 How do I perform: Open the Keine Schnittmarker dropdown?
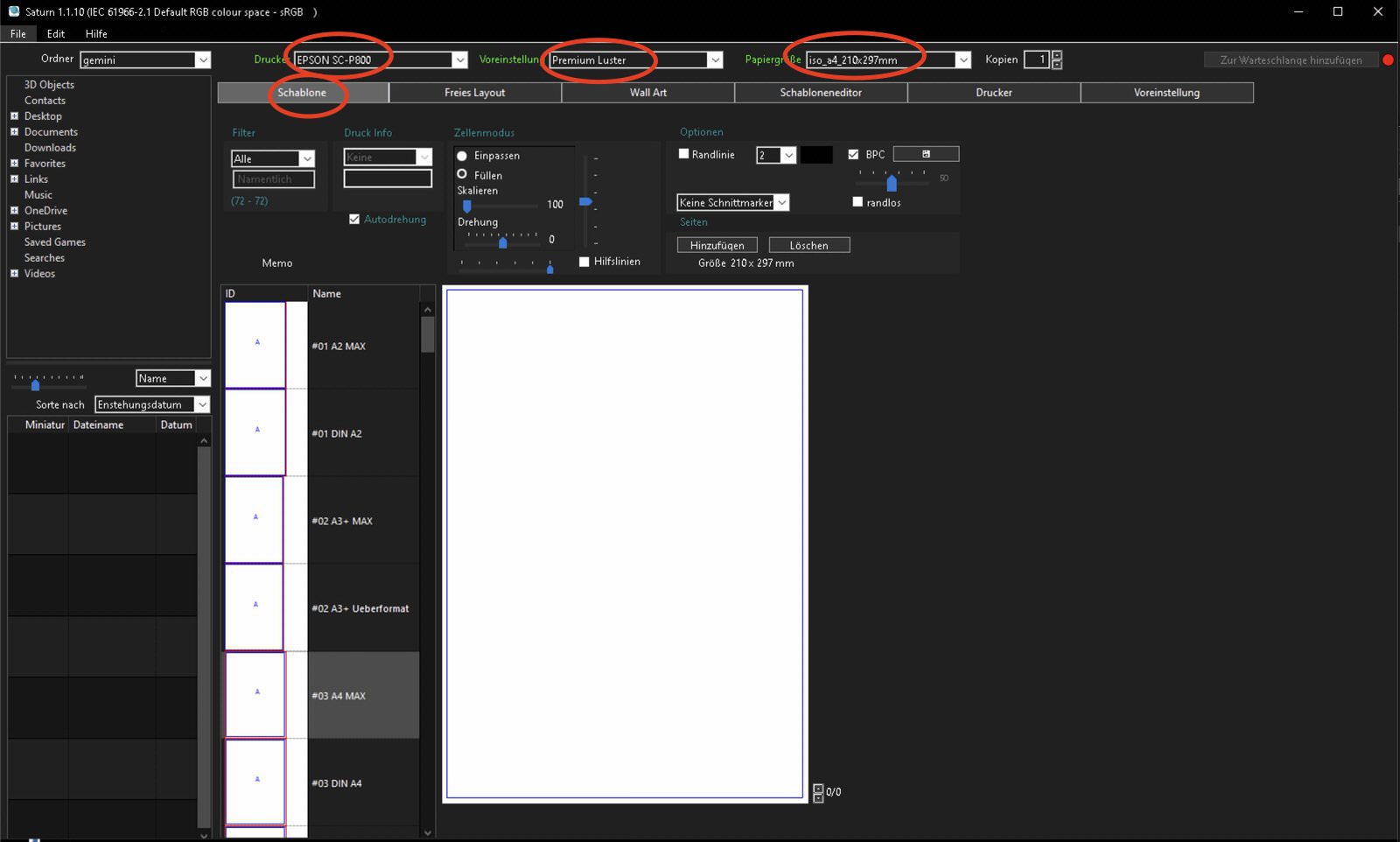[782, 202]
